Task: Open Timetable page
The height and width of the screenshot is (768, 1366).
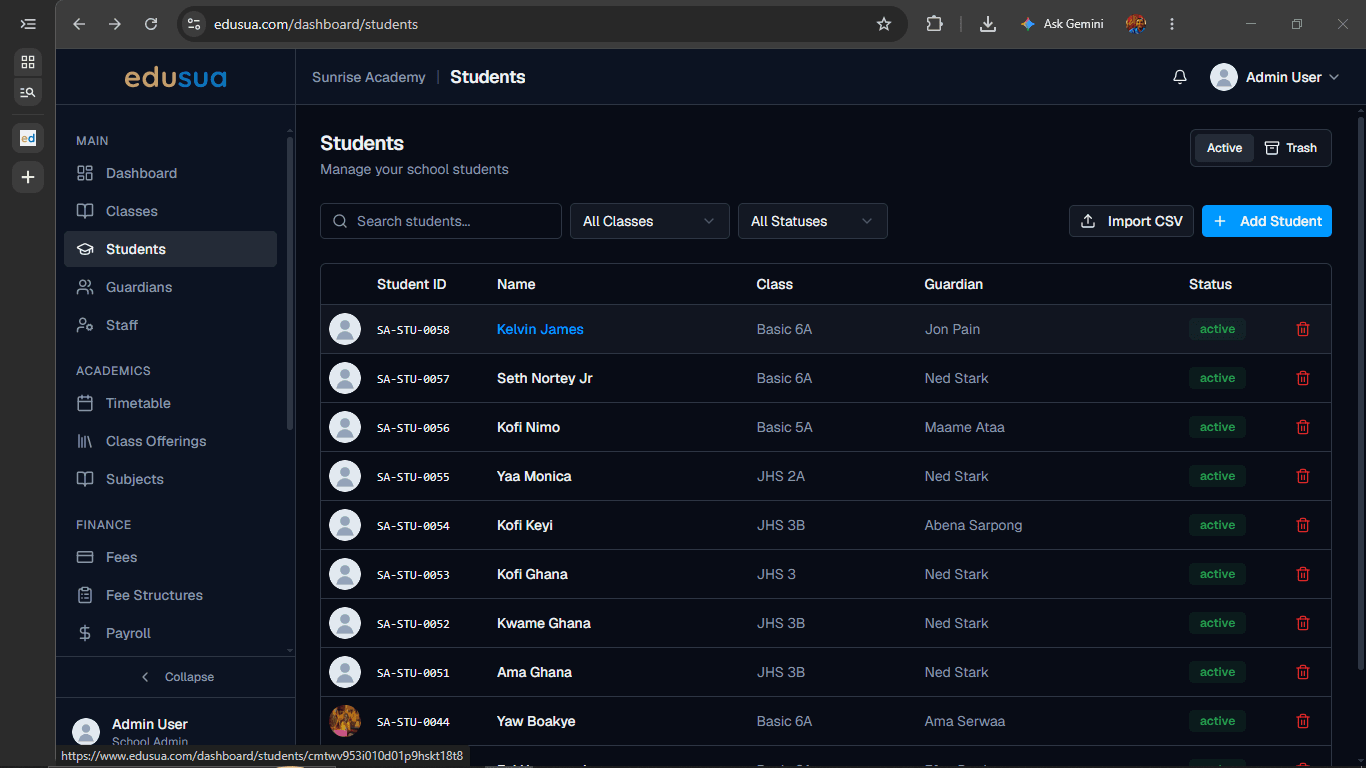Action: 170,403
